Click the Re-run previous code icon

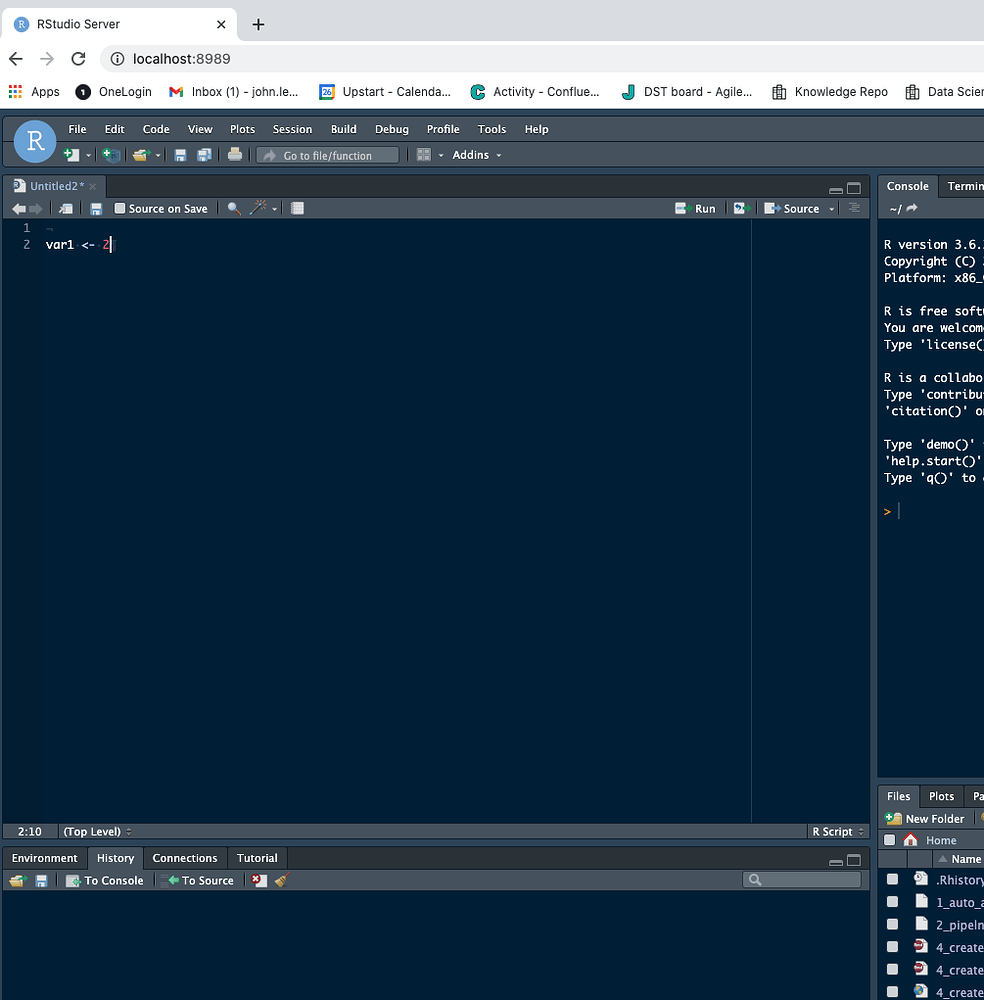[x=741, y=208]
